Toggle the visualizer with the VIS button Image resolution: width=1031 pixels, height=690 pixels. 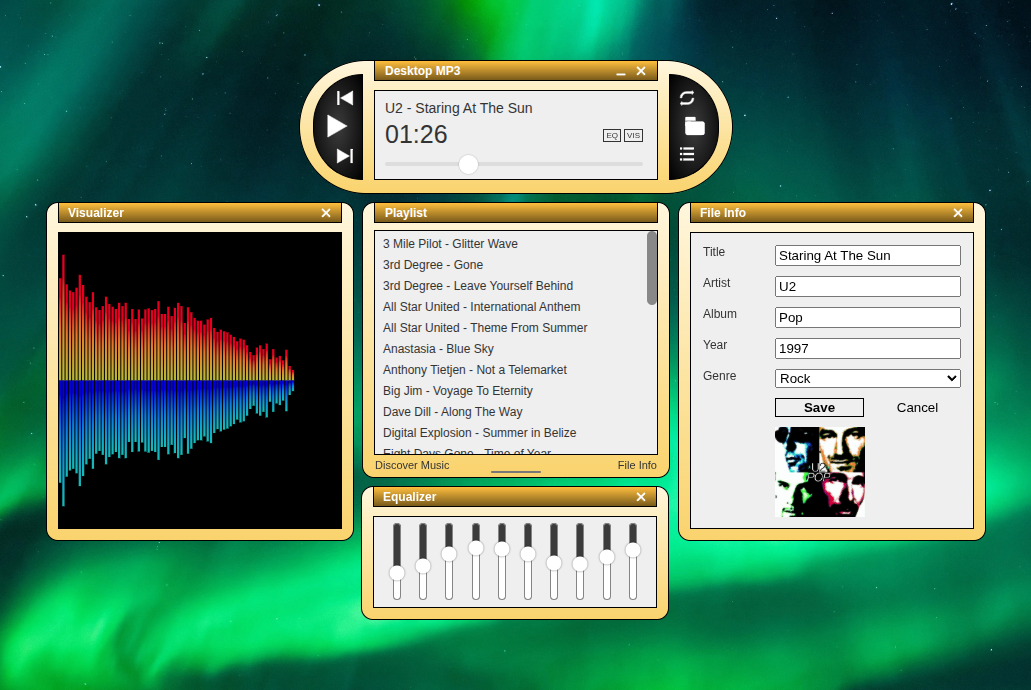tap(632, 135)
